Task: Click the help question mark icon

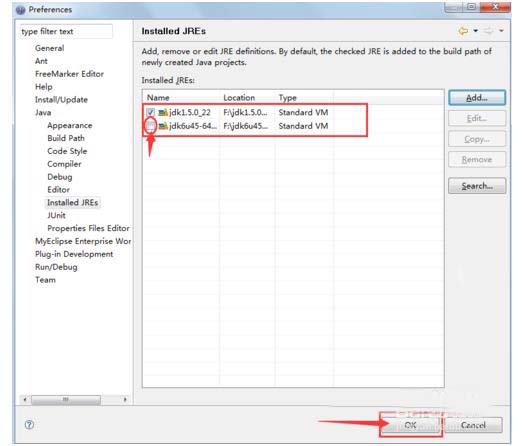Action: coord(29,424)
